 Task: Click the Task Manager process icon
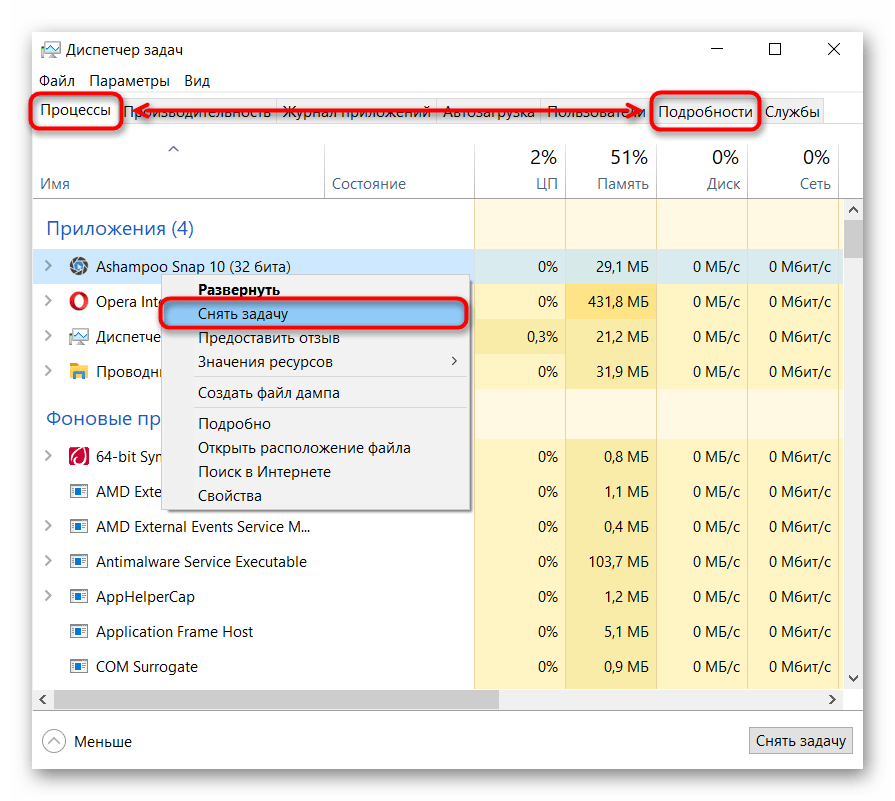tap(78, 337)
